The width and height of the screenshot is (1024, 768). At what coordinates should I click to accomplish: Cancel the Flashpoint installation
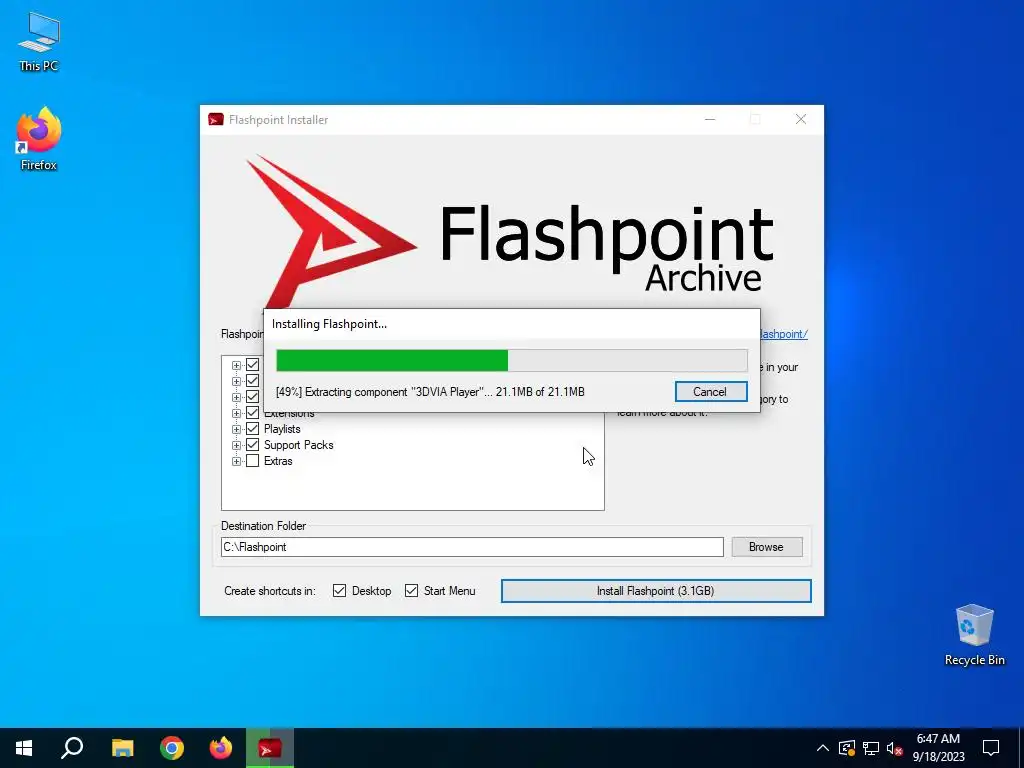coord(711,392)
